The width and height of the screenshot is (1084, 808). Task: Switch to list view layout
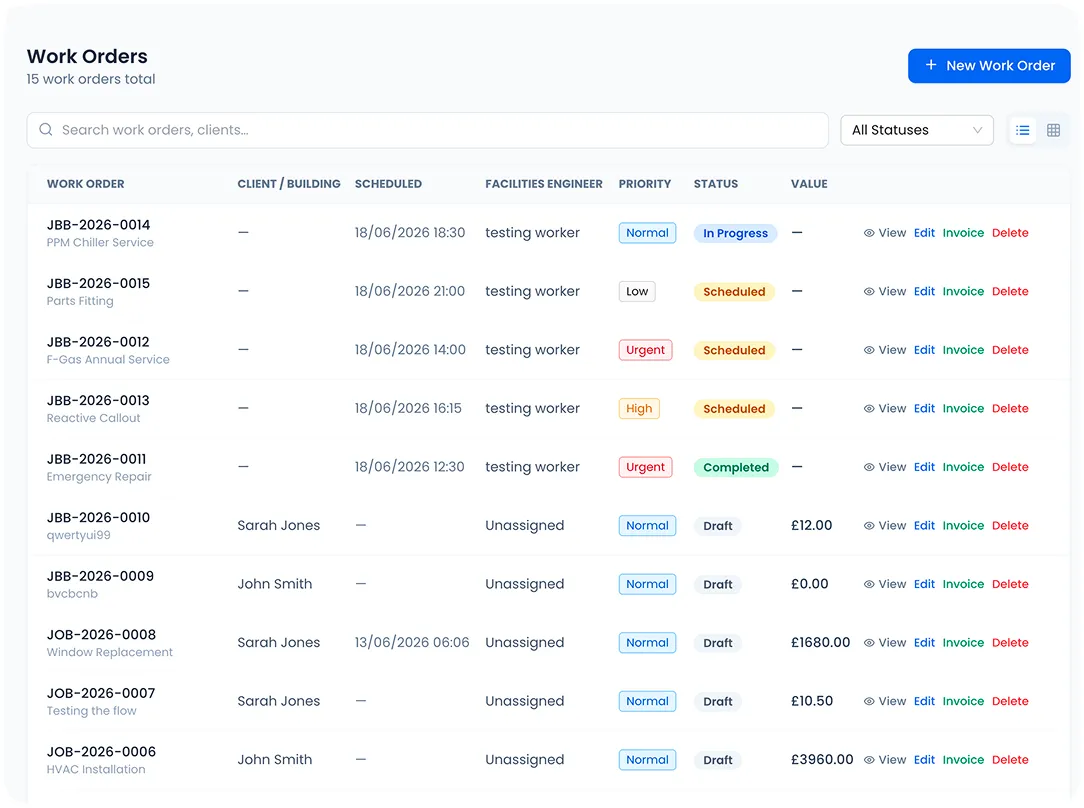pos(1022,130)
